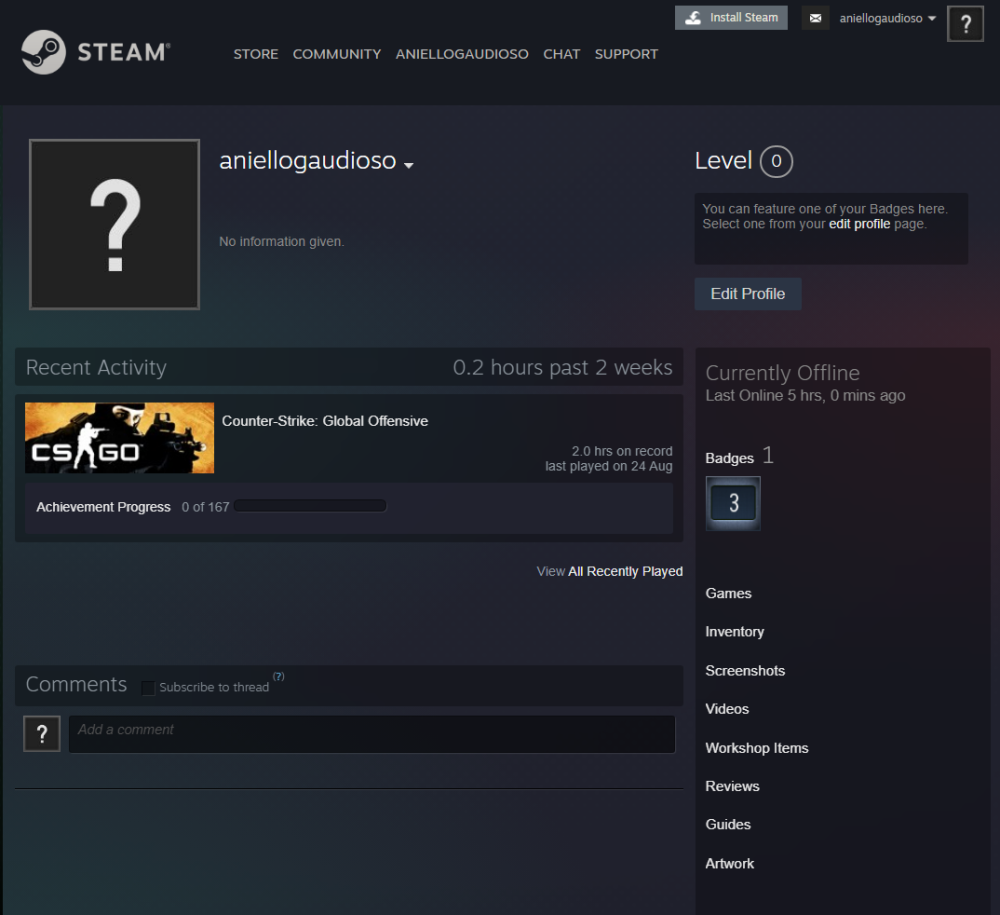Click the Level 0 circle badge
The image size is (1000, 915).
point(776,161)
